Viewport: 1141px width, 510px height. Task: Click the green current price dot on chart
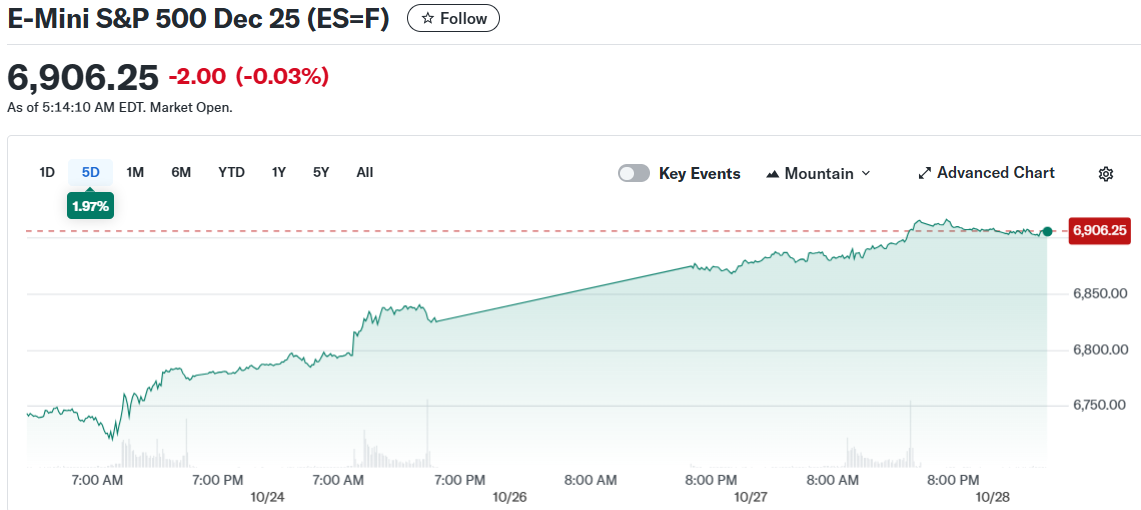click(x=1046, y=231)
